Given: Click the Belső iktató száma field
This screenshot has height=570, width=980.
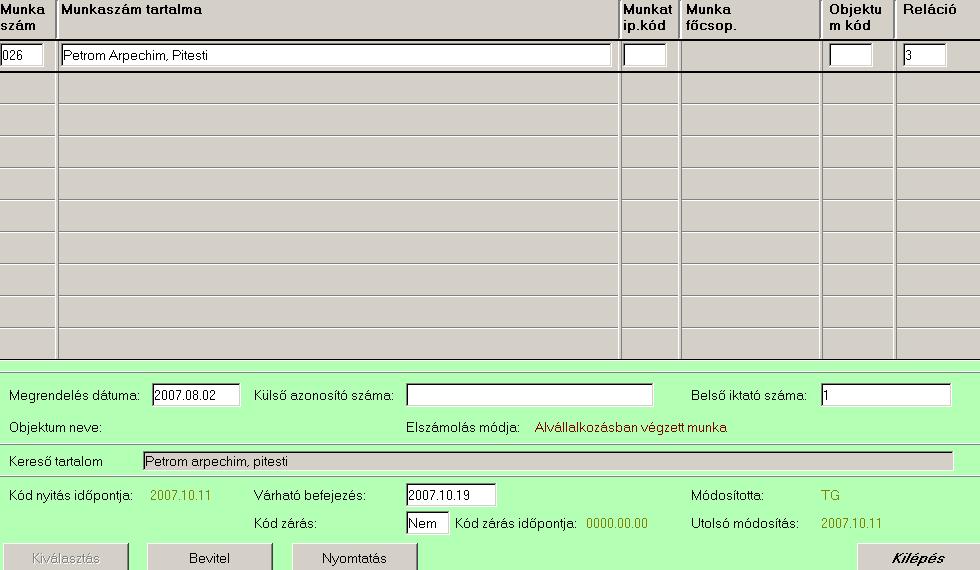Looking at the screenshot, I should pyautogui.click(x=886, y=395).
